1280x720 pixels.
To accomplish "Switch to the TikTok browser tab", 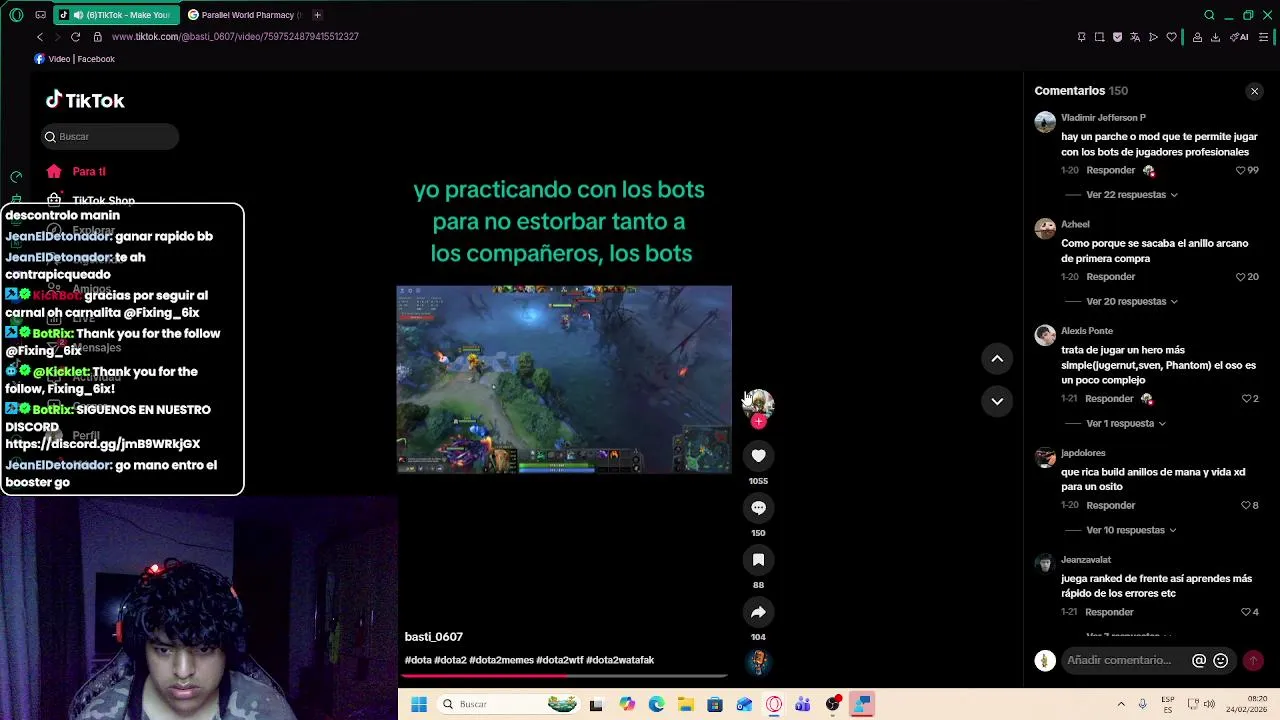I will [x=114, y=15].
